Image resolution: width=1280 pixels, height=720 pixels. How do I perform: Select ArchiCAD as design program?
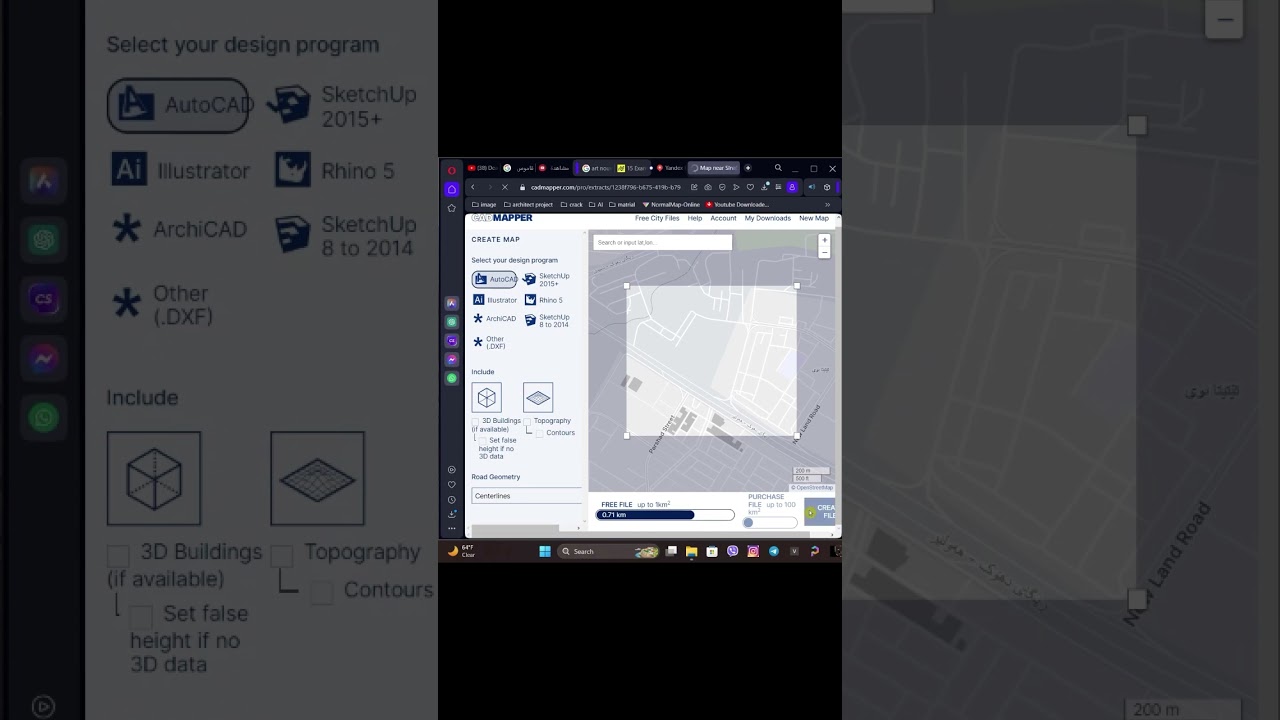[494, 319]
